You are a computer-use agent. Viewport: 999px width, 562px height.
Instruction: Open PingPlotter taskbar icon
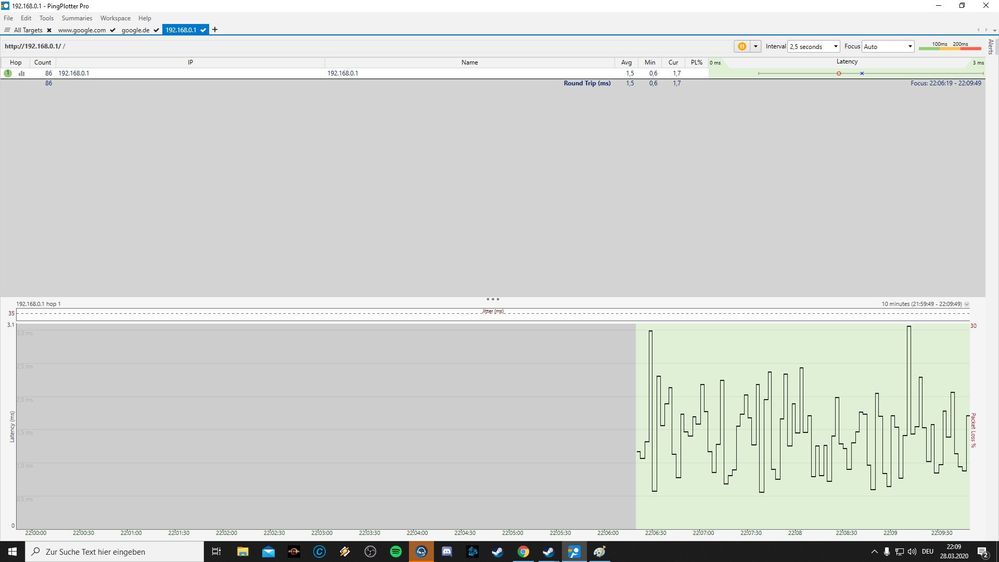(x=574, y=551)
